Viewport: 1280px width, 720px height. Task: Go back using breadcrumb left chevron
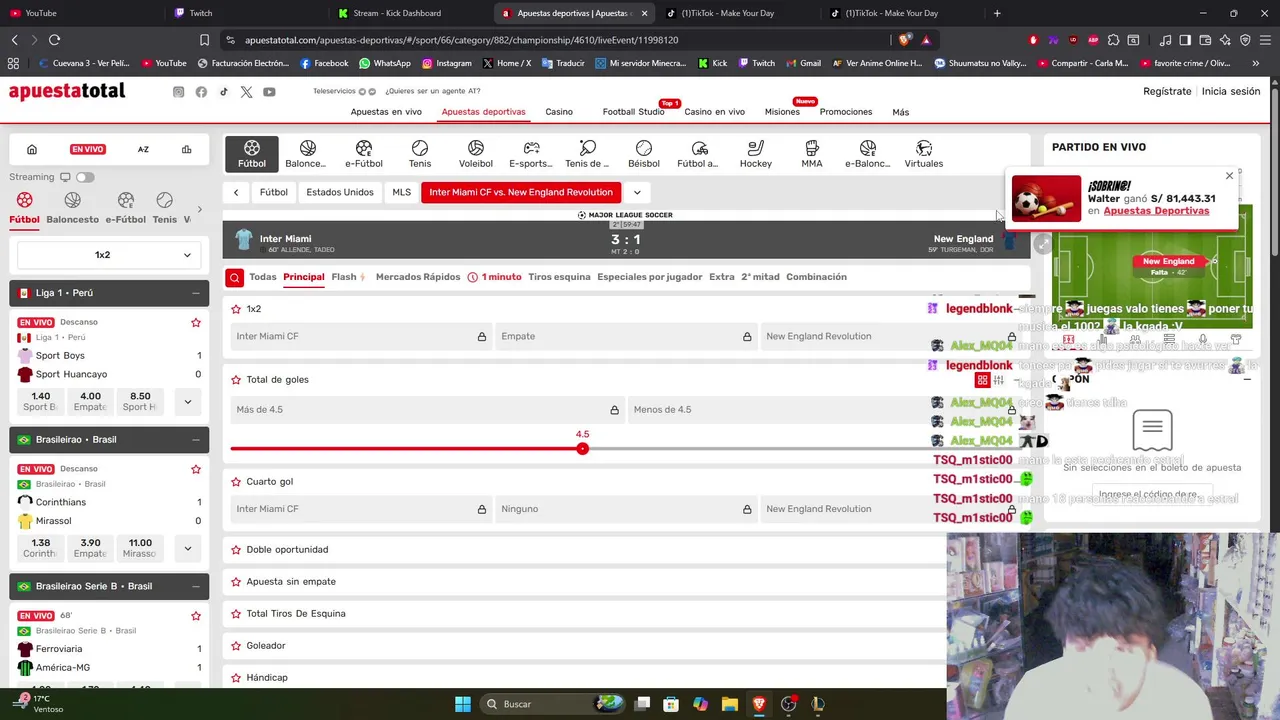click(236, 192)
